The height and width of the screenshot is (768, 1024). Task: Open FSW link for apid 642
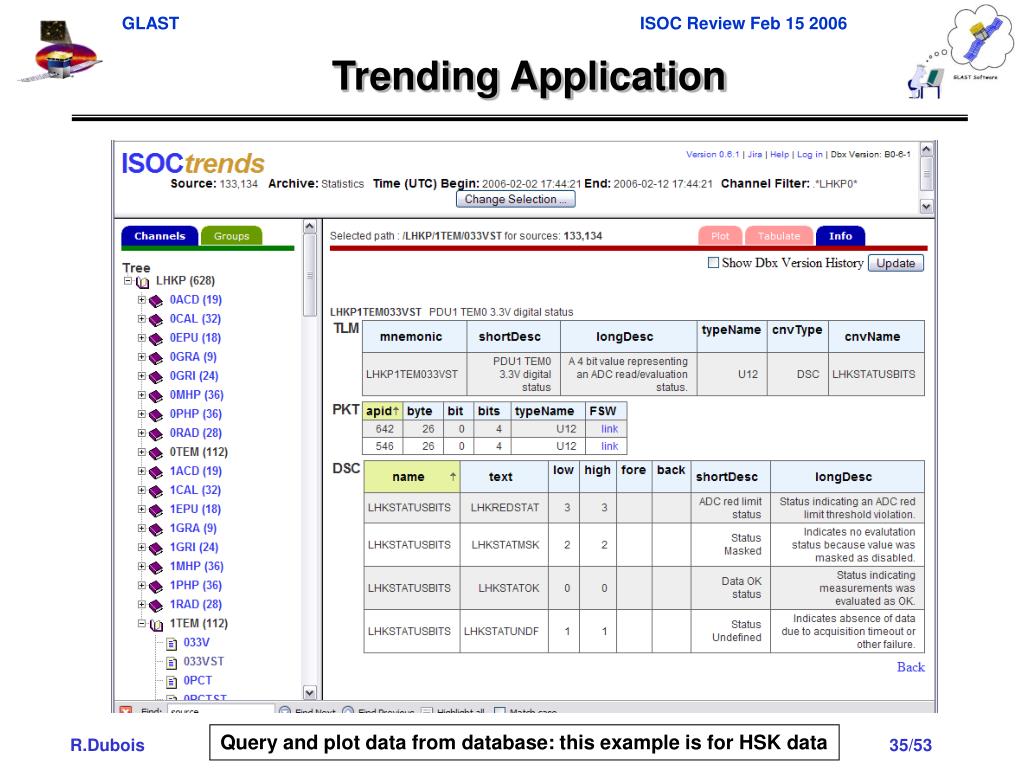(x=609, y=429)
